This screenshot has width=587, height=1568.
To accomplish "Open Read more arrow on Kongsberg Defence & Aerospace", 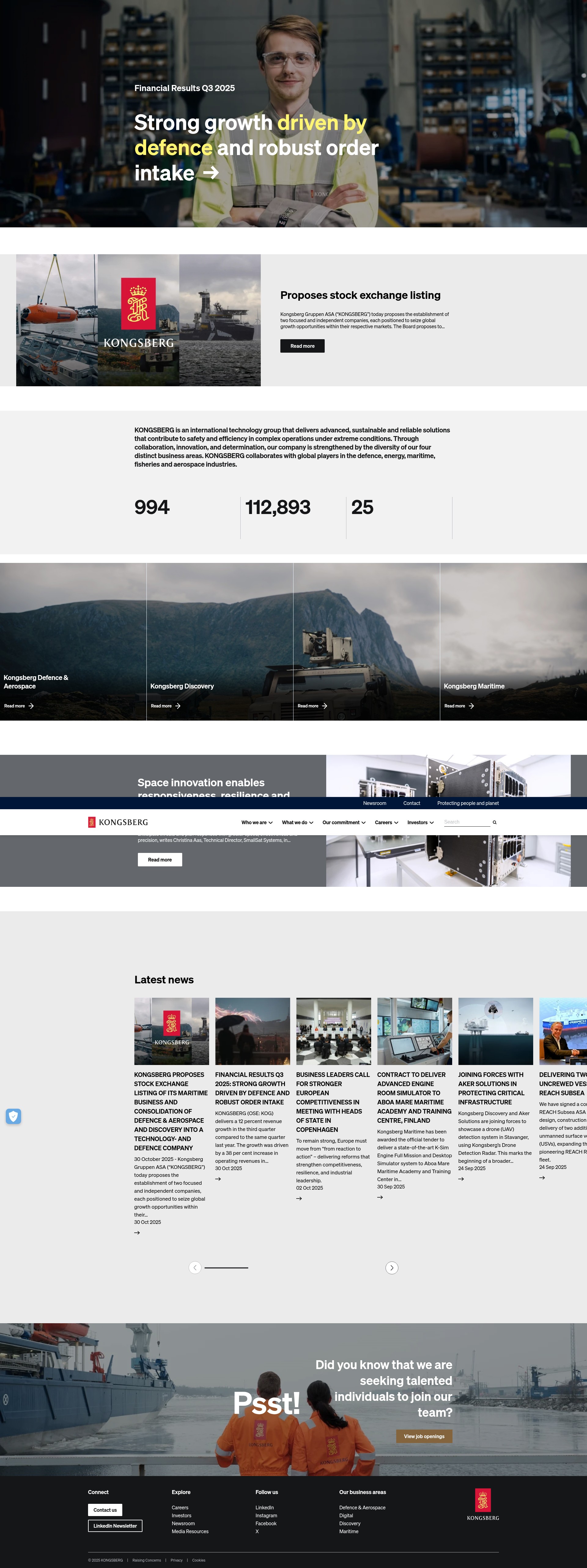I will (x=19, y=706).
